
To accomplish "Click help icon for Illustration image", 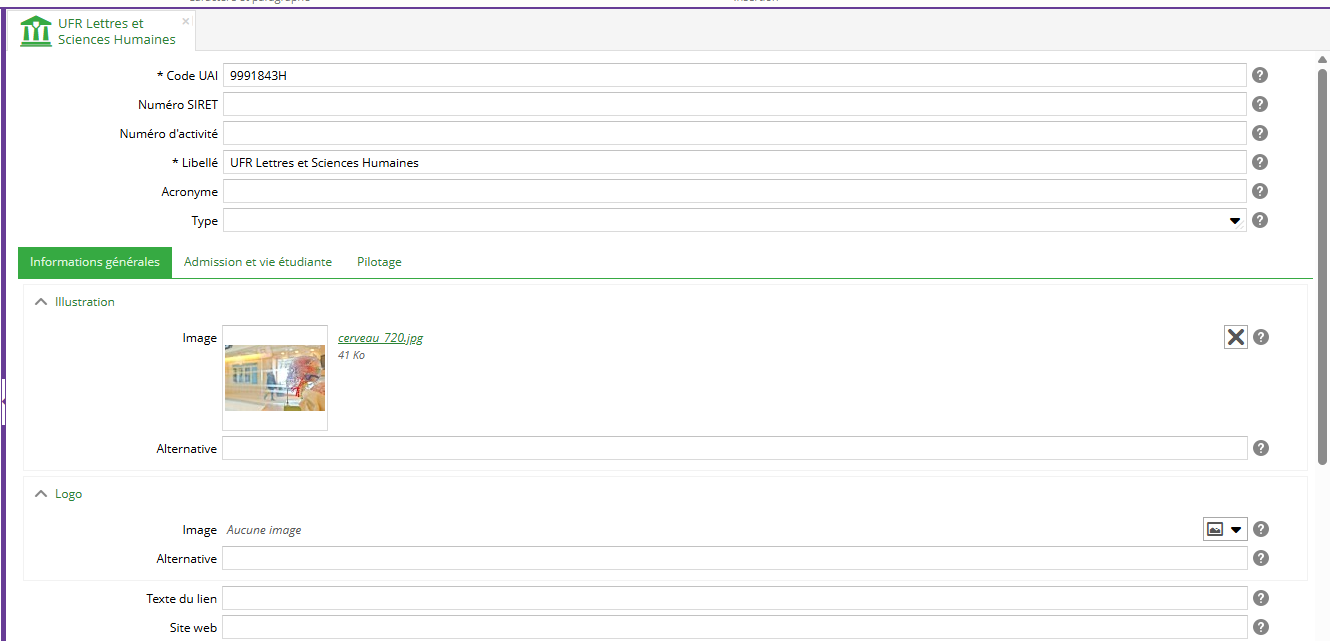I will pyautogui.click(x=1261, y=337).
